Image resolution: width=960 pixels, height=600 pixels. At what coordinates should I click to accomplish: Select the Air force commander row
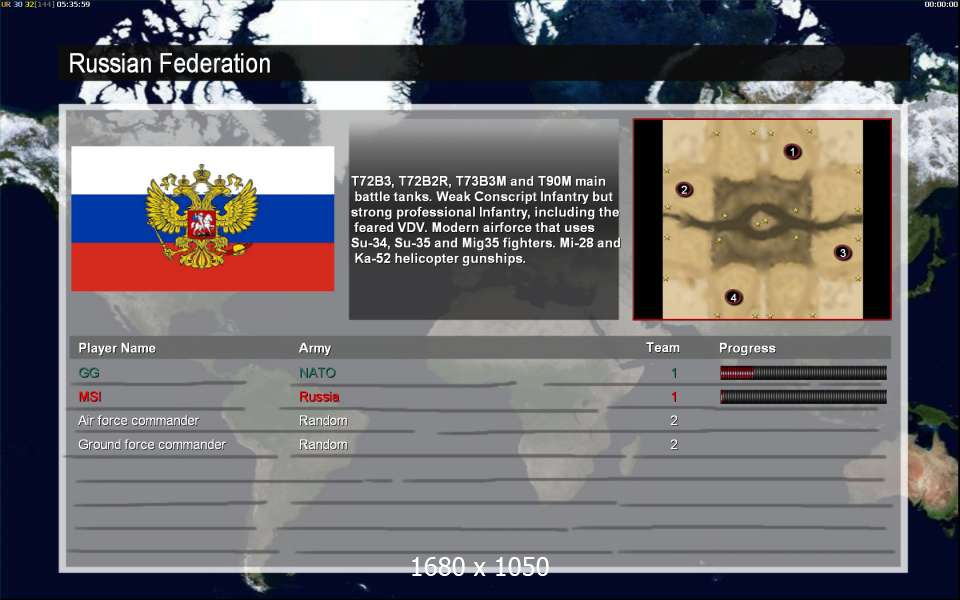pyautogui.click(x=480, y=421)
